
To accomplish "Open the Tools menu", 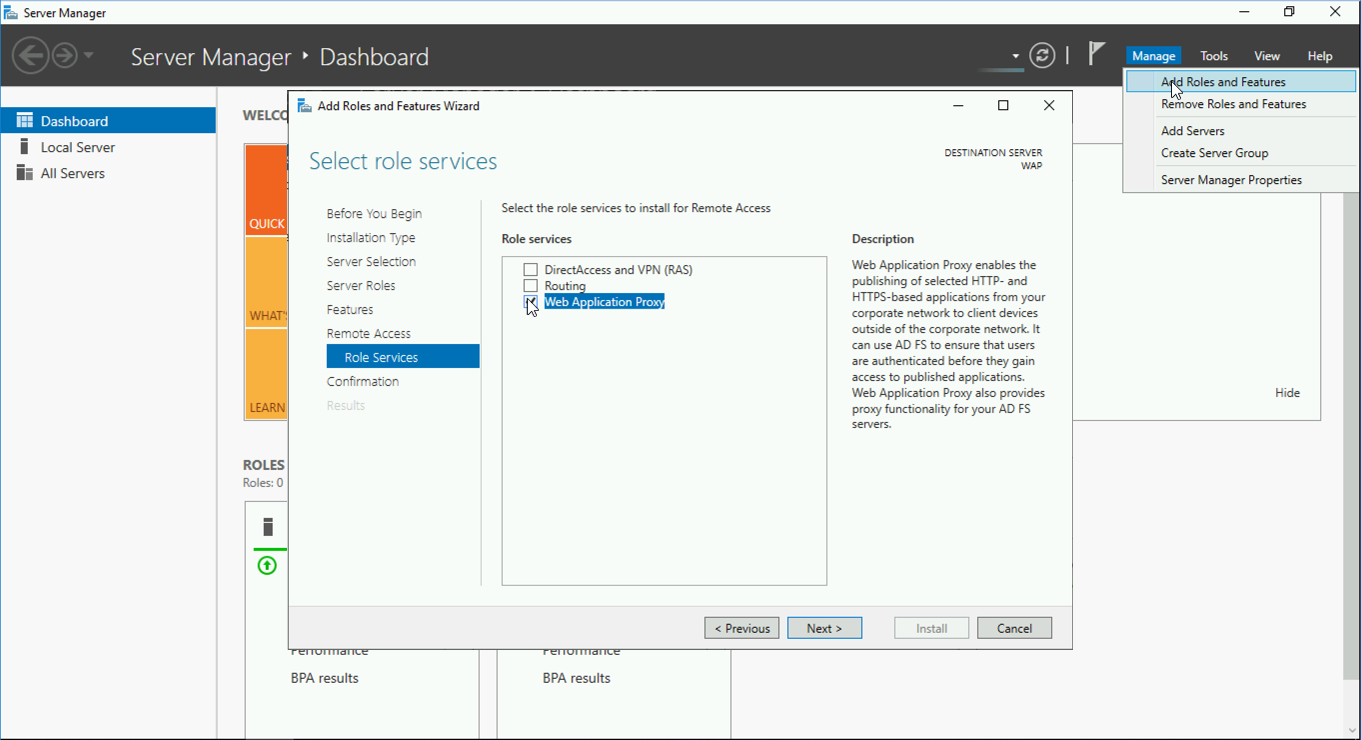I will coord(1214,56).
